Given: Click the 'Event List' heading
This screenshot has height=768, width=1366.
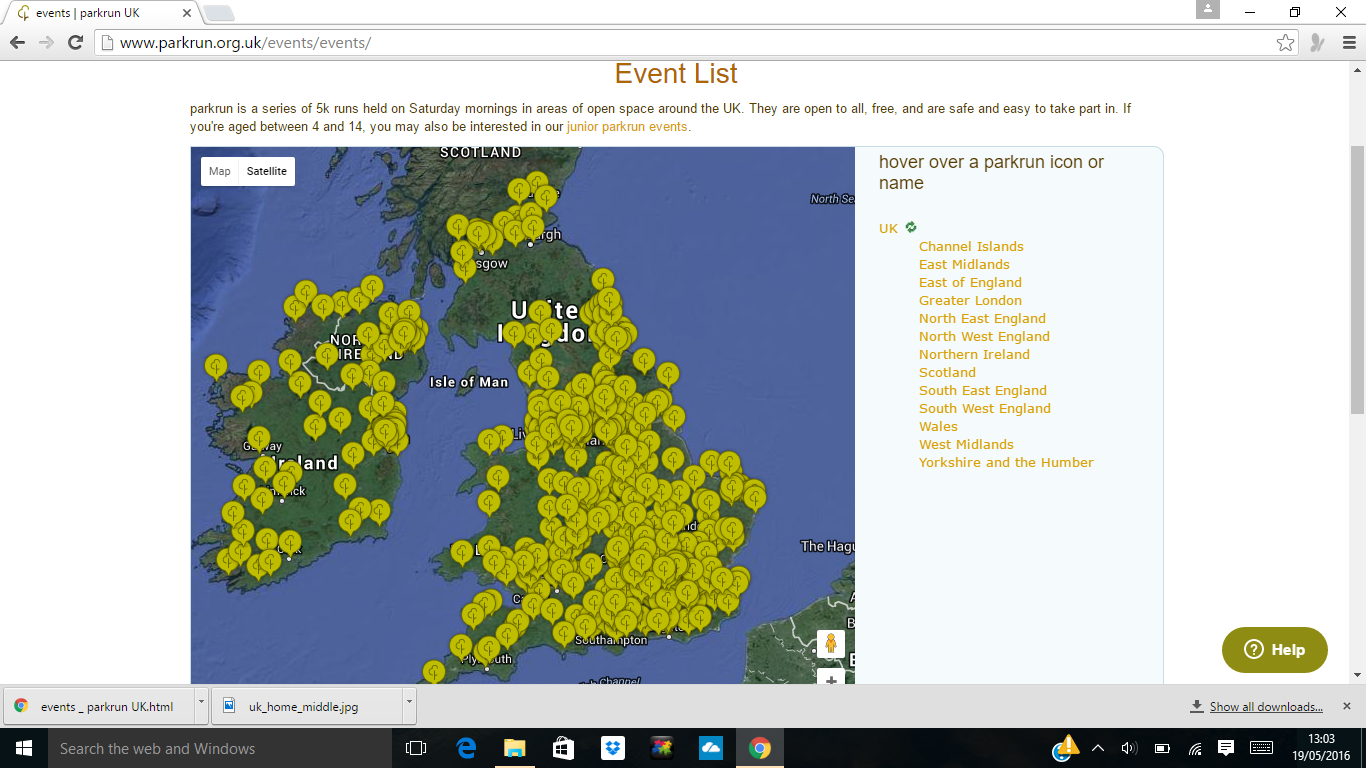Looking at the screenshot, I should point(676,74).
